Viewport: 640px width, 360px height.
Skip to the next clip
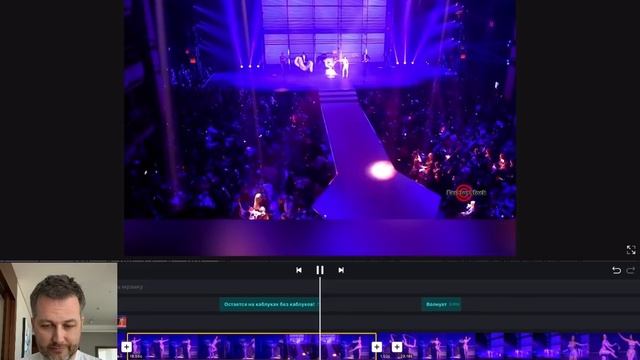pos(341,270)
